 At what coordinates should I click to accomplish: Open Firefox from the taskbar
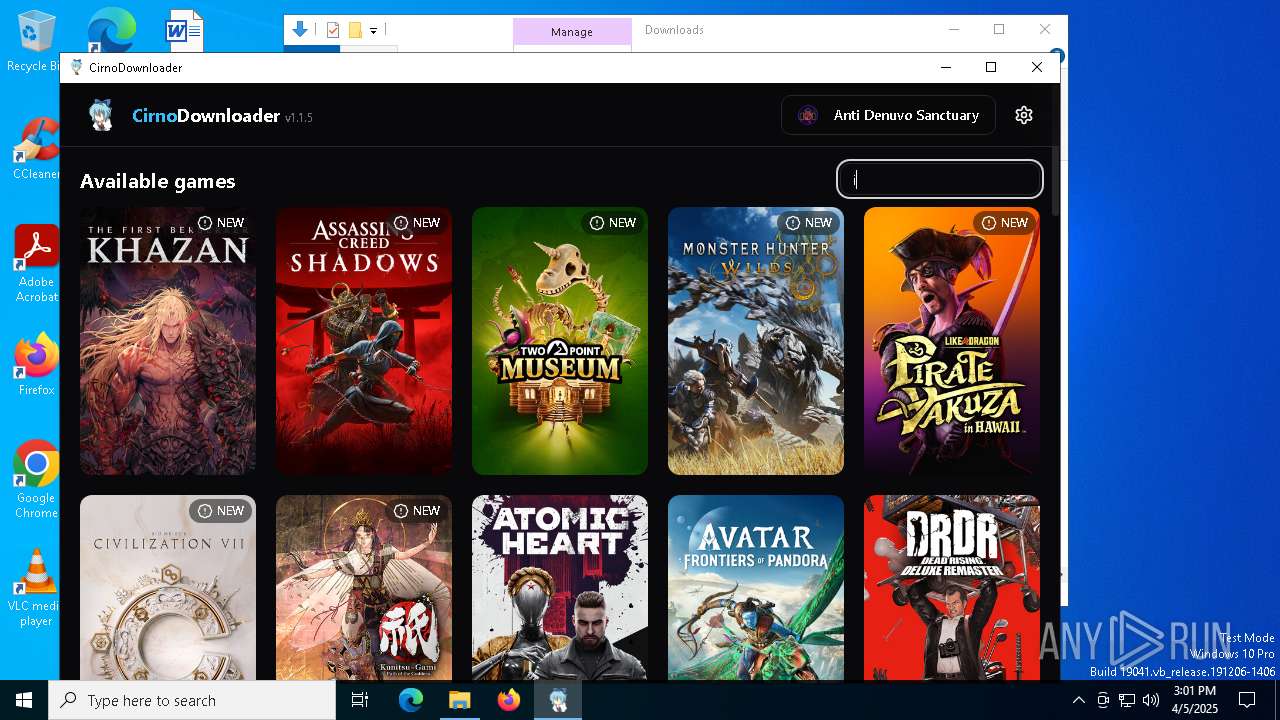coord(509,700)
